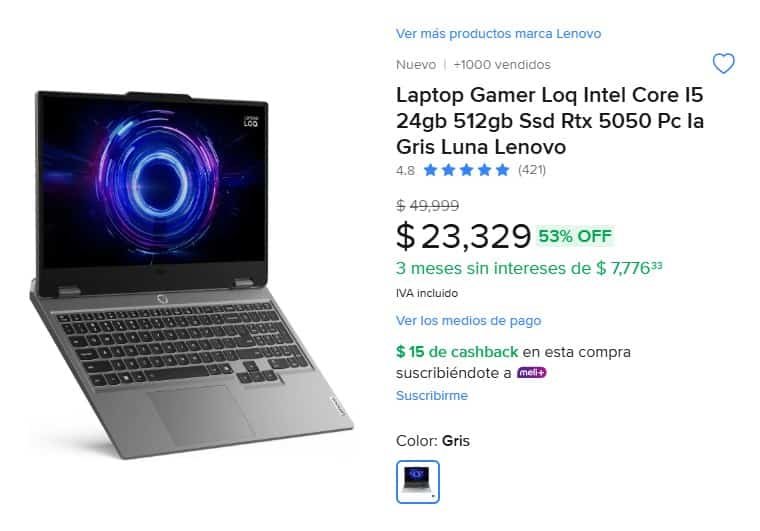Click the $23,329 current price

(463, 236)
